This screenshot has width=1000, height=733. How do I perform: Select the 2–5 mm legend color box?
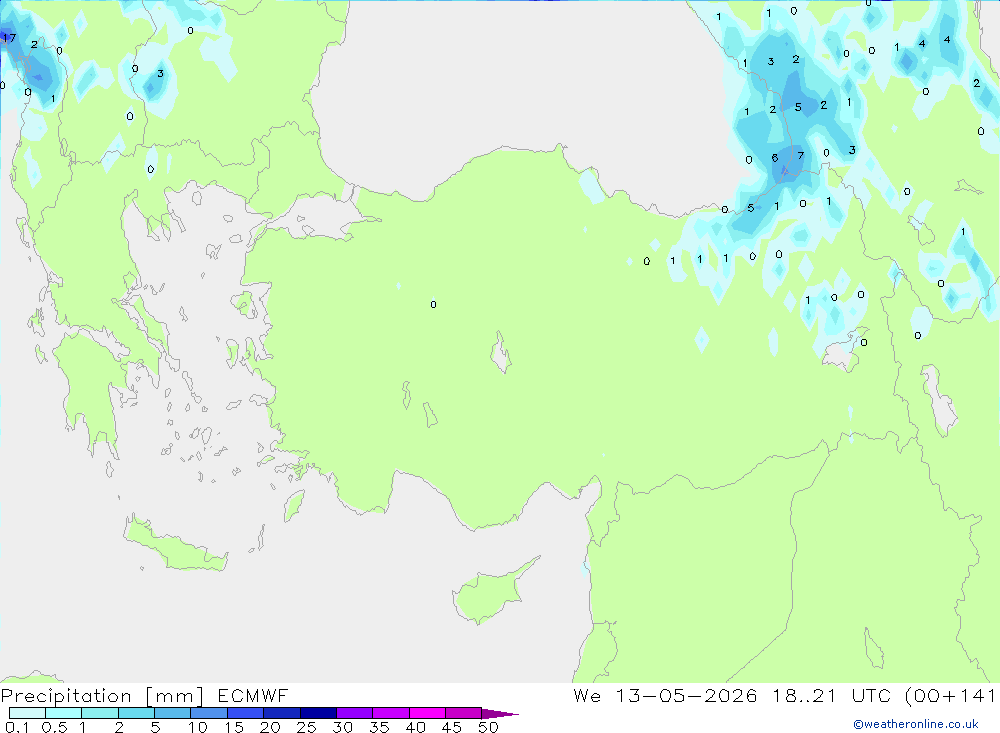click(x=136, y=713)
